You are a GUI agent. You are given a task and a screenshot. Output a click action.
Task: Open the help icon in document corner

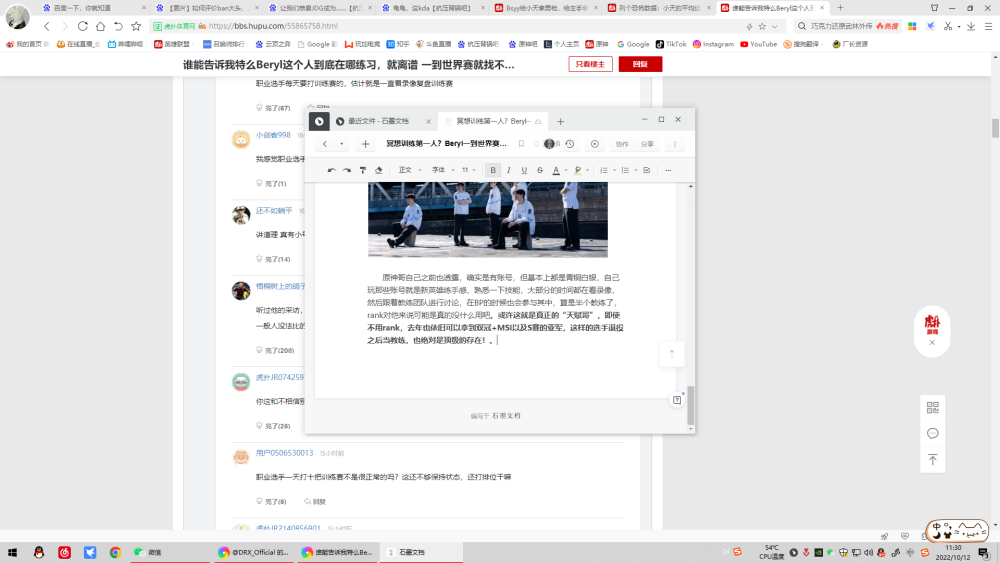(x=677, y=400)
